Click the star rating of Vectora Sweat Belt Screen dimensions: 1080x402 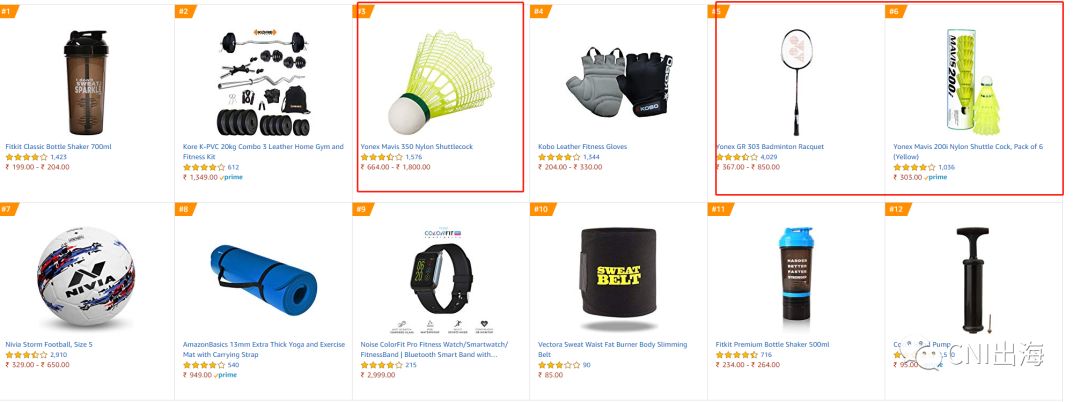559,365
